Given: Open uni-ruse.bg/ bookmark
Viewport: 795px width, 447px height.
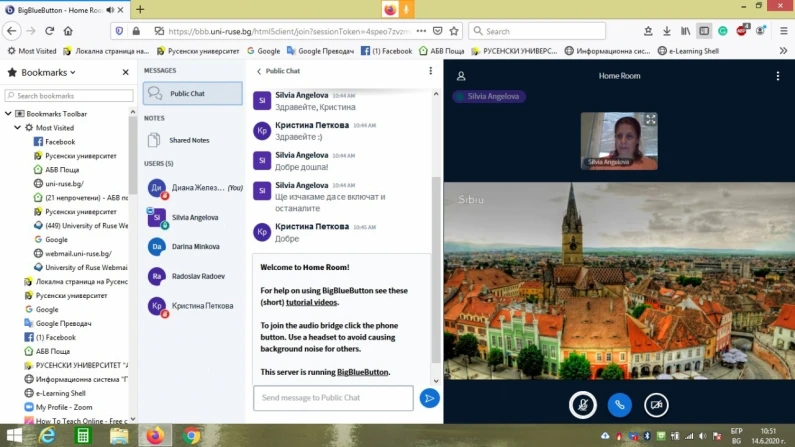Looking at the screenshot, I should pyautogui.click(x=64, y=183).
